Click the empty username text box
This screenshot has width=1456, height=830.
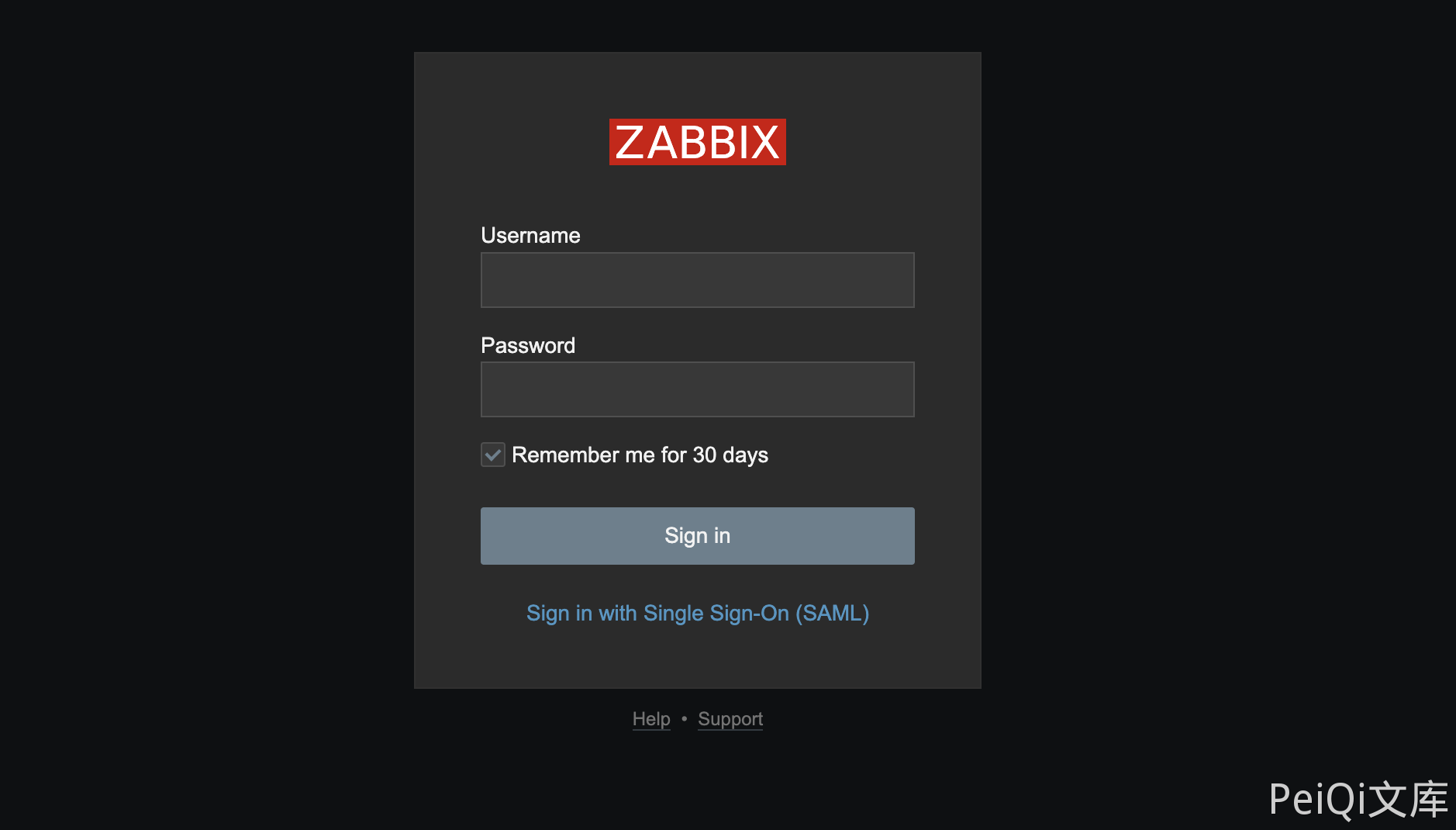click(x=696, y=279)
